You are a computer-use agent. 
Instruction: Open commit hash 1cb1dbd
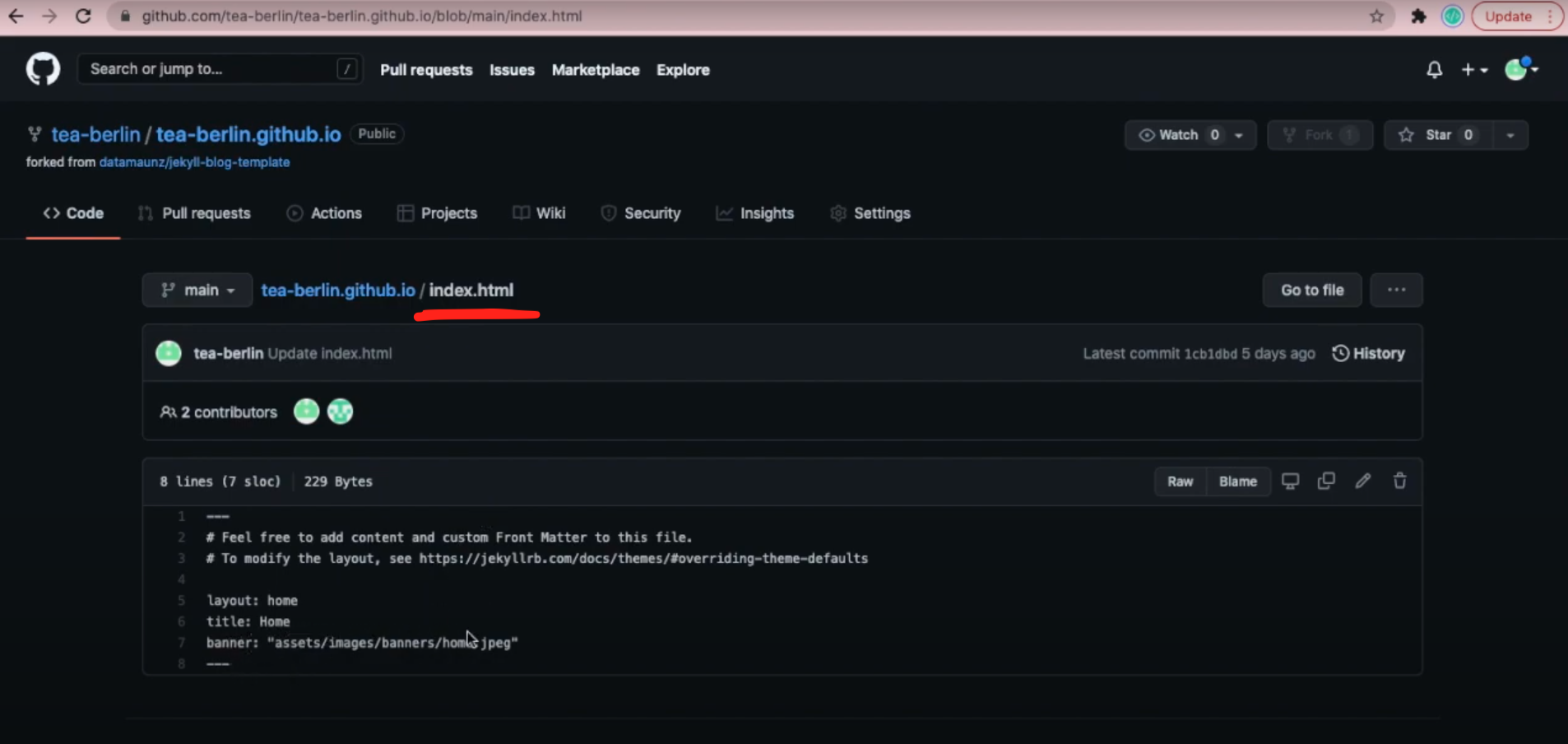pyautogui.click(x=1210, y=354)
